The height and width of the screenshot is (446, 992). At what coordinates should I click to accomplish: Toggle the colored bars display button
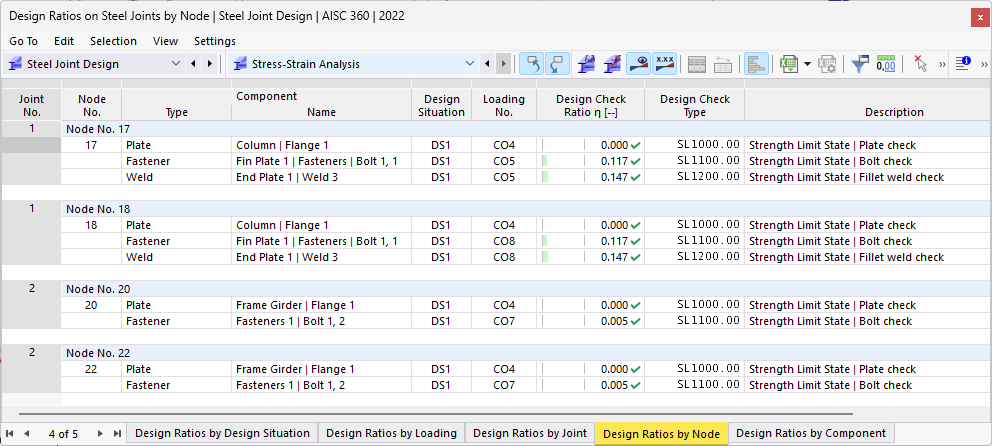(757, 64)
